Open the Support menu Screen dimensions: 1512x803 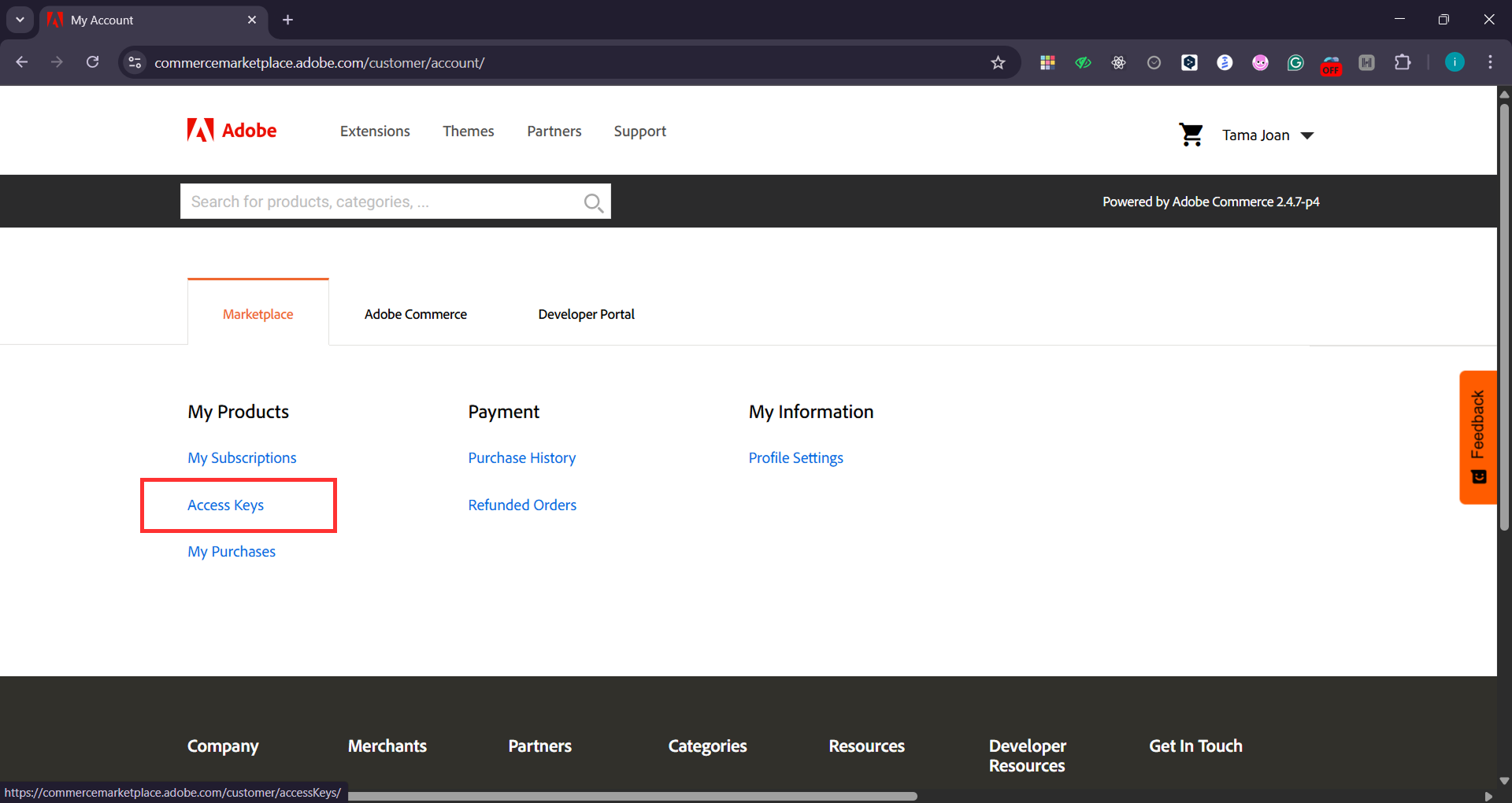click(639, 131)
